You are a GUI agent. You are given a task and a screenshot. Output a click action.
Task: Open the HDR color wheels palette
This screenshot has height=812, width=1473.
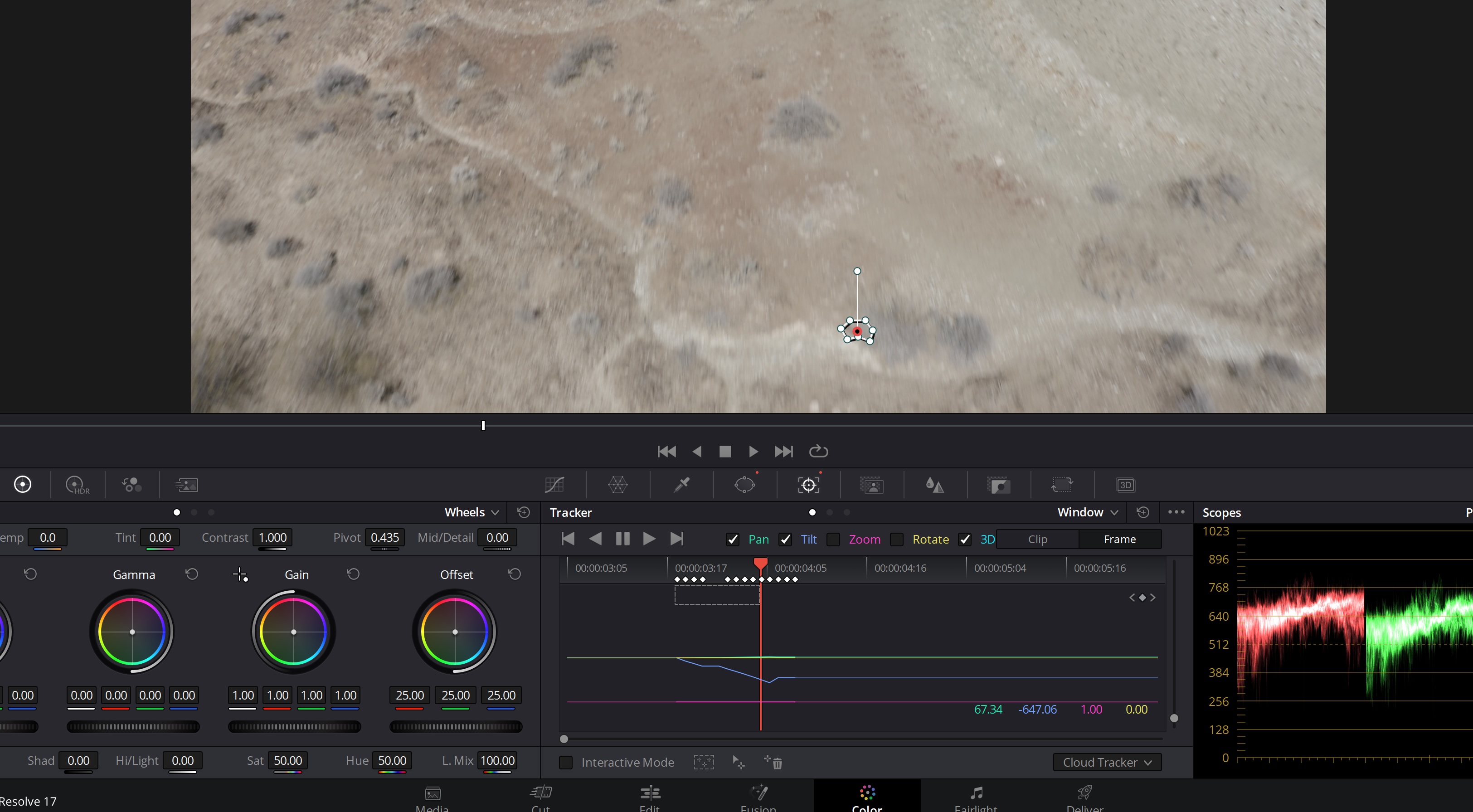pos(77,485)
